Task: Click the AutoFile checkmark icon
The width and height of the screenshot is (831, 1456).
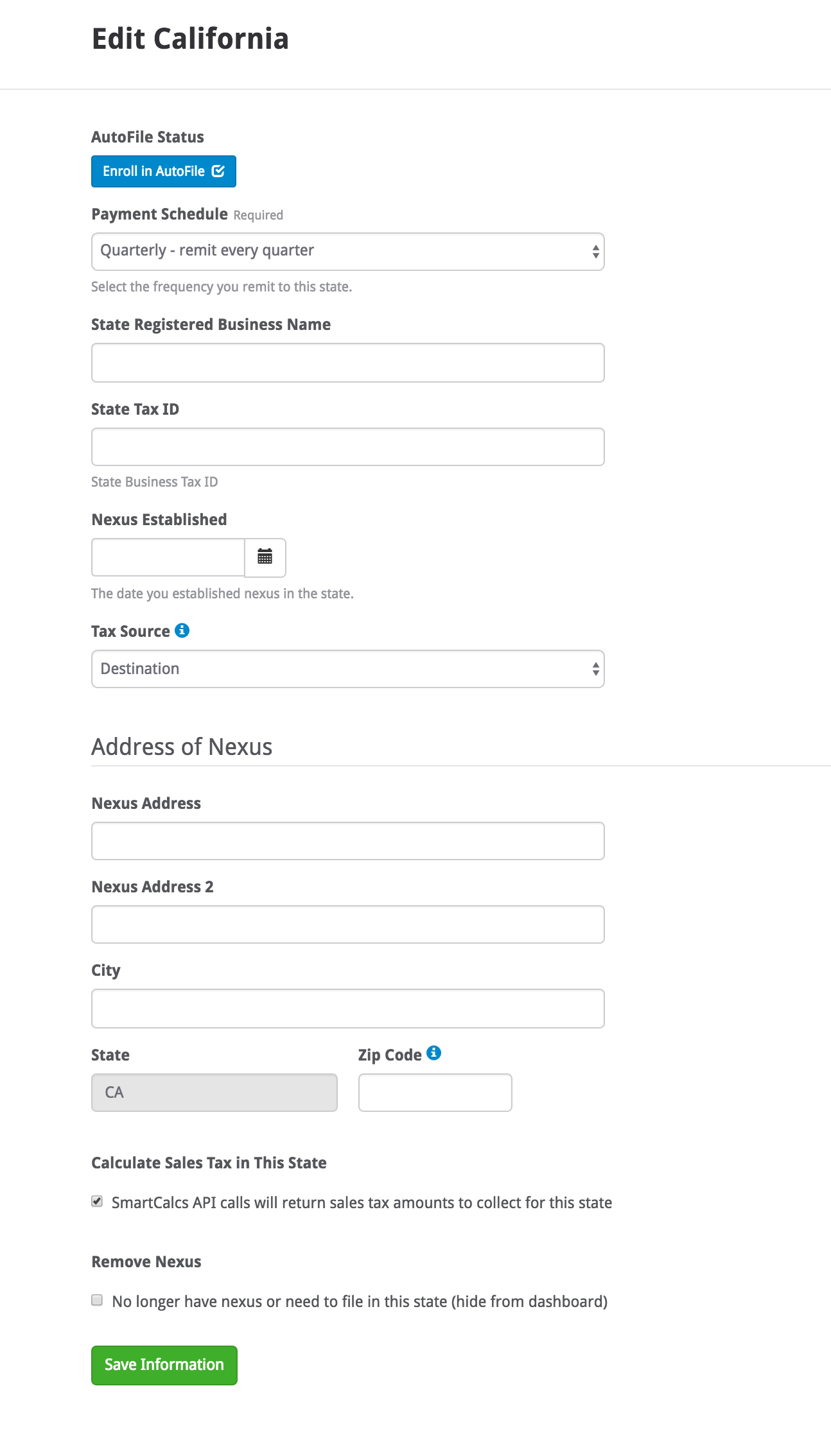Action: (218, 171)
